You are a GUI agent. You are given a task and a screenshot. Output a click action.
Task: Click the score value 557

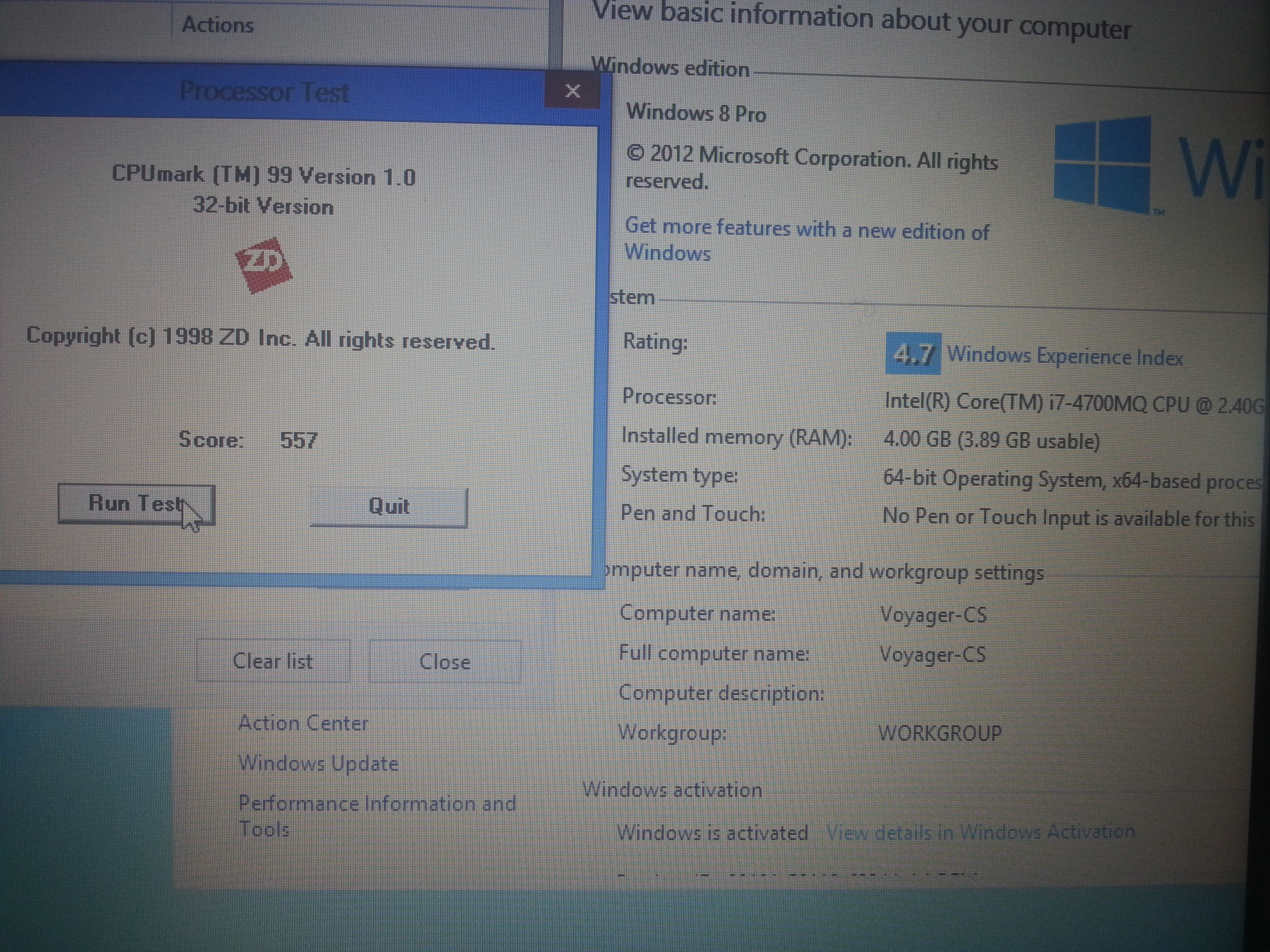click(298, 440)
